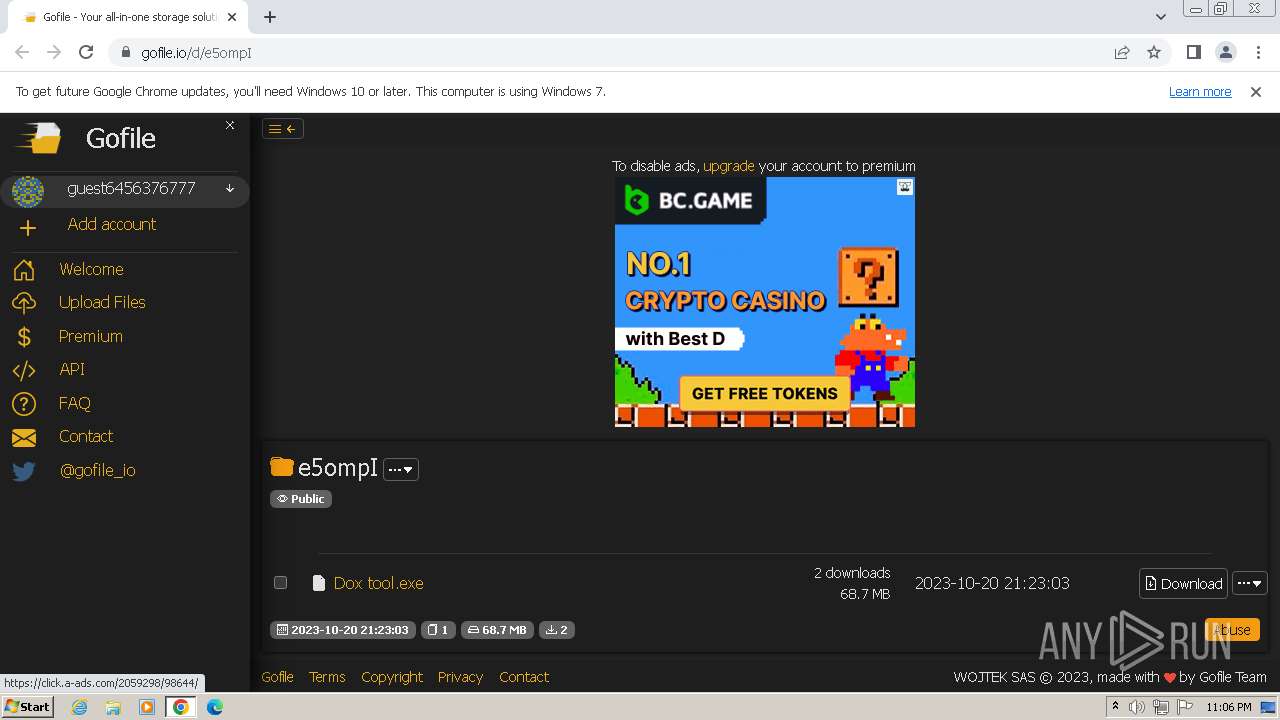The height and width of the screenshot is (720, 1280).
Task: Open the Windows Start button
Action: coord(27,707)
